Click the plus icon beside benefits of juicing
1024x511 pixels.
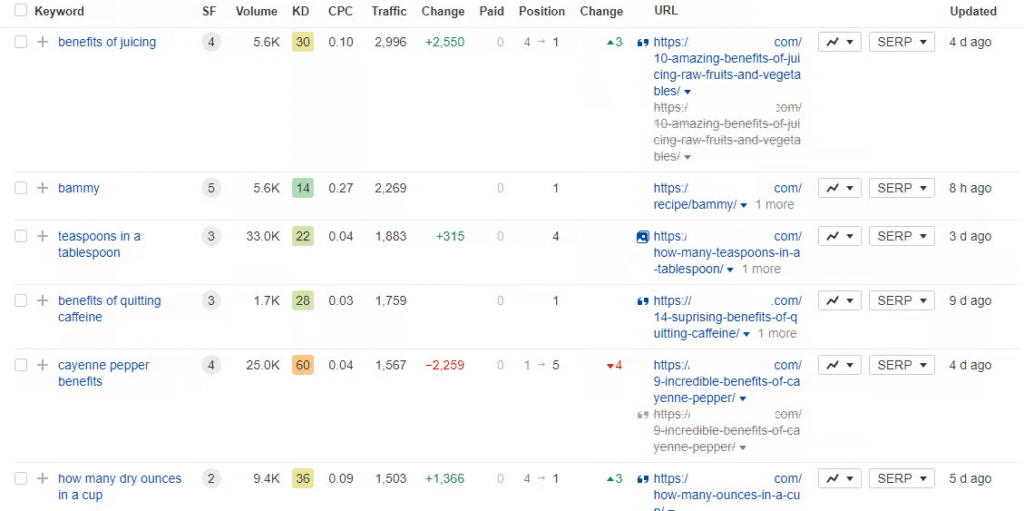(x=42, y=42)
